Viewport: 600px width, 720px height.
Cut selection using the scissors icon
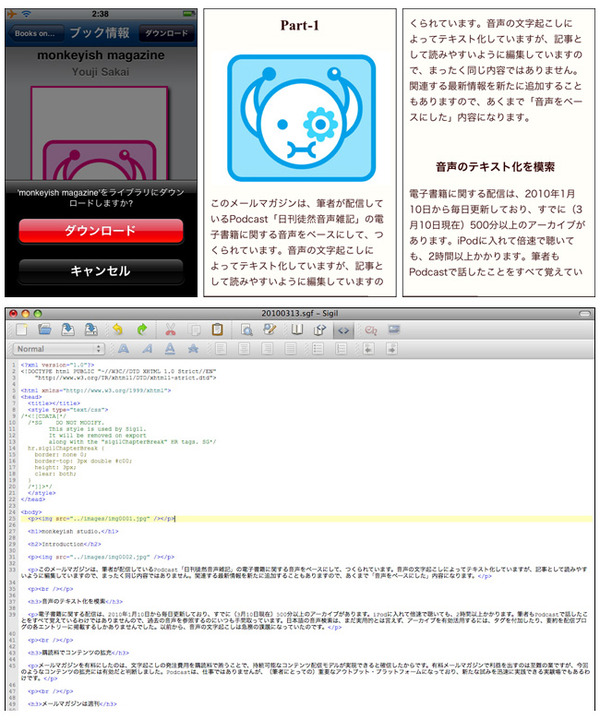tap(170, 329)
